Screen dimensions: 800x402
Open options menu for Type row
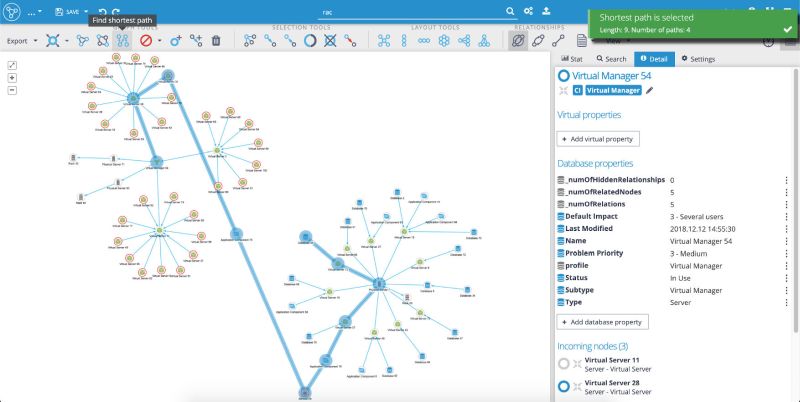(786, 303)
